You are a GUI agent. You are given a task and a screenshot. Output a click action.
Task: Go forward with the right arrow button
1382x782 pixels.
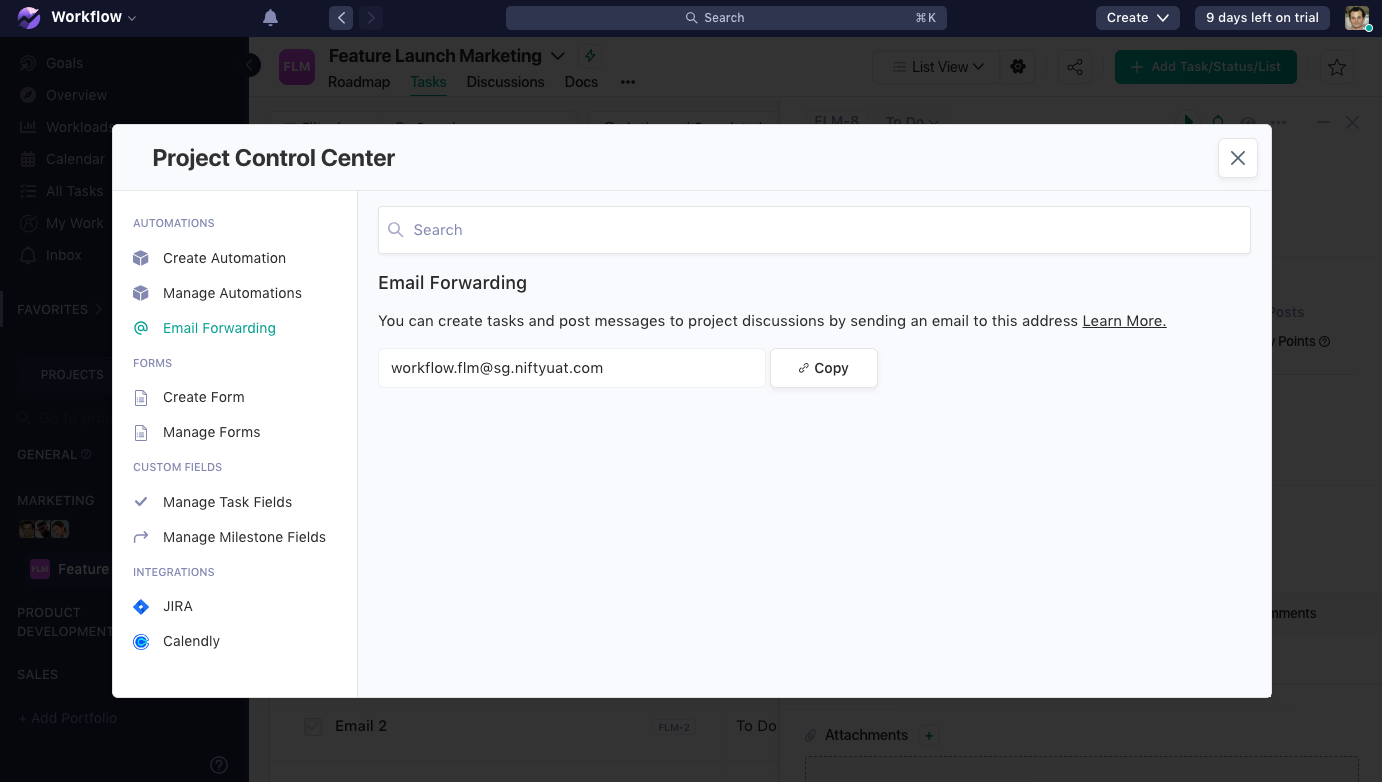(371, 18)
